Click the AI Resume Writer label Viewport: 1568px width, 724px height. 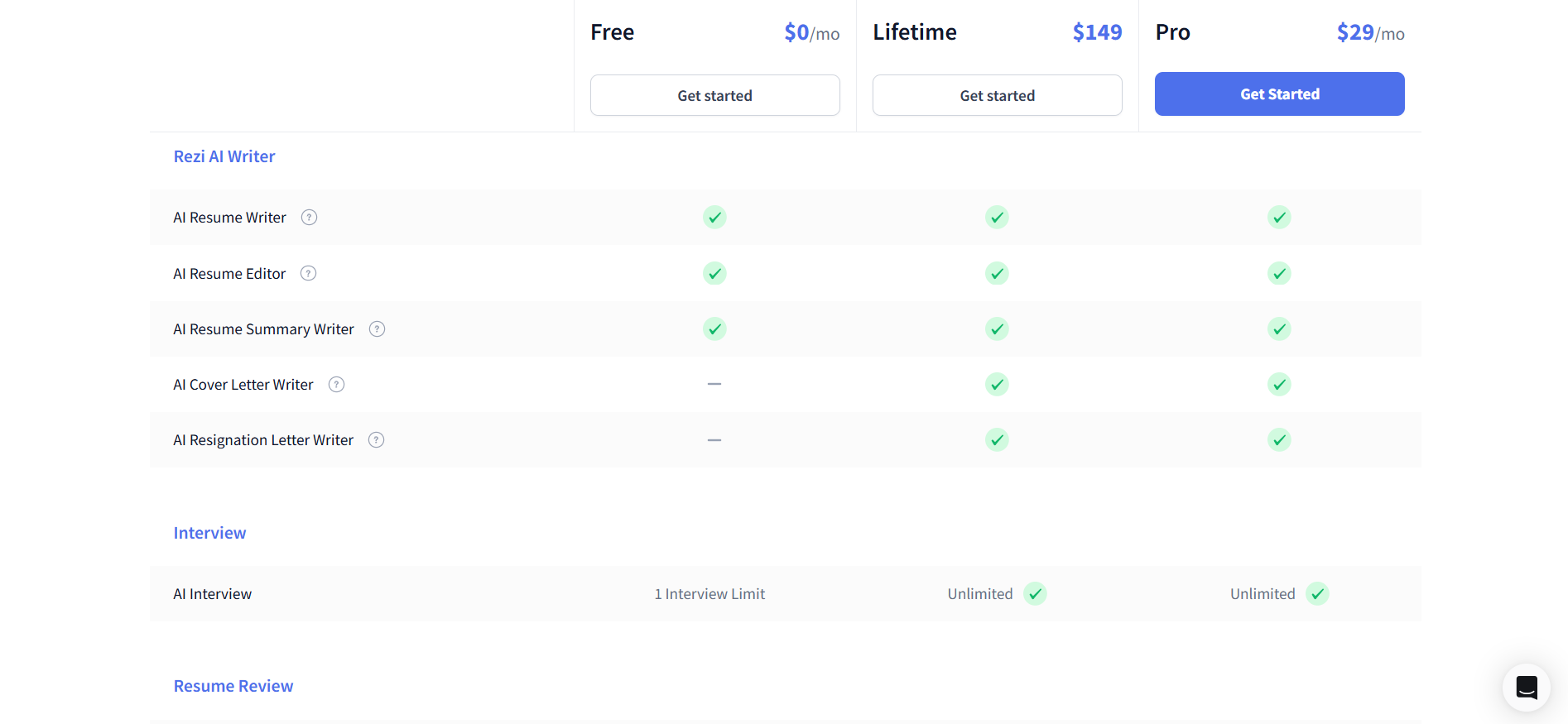(x=229, y=218)
